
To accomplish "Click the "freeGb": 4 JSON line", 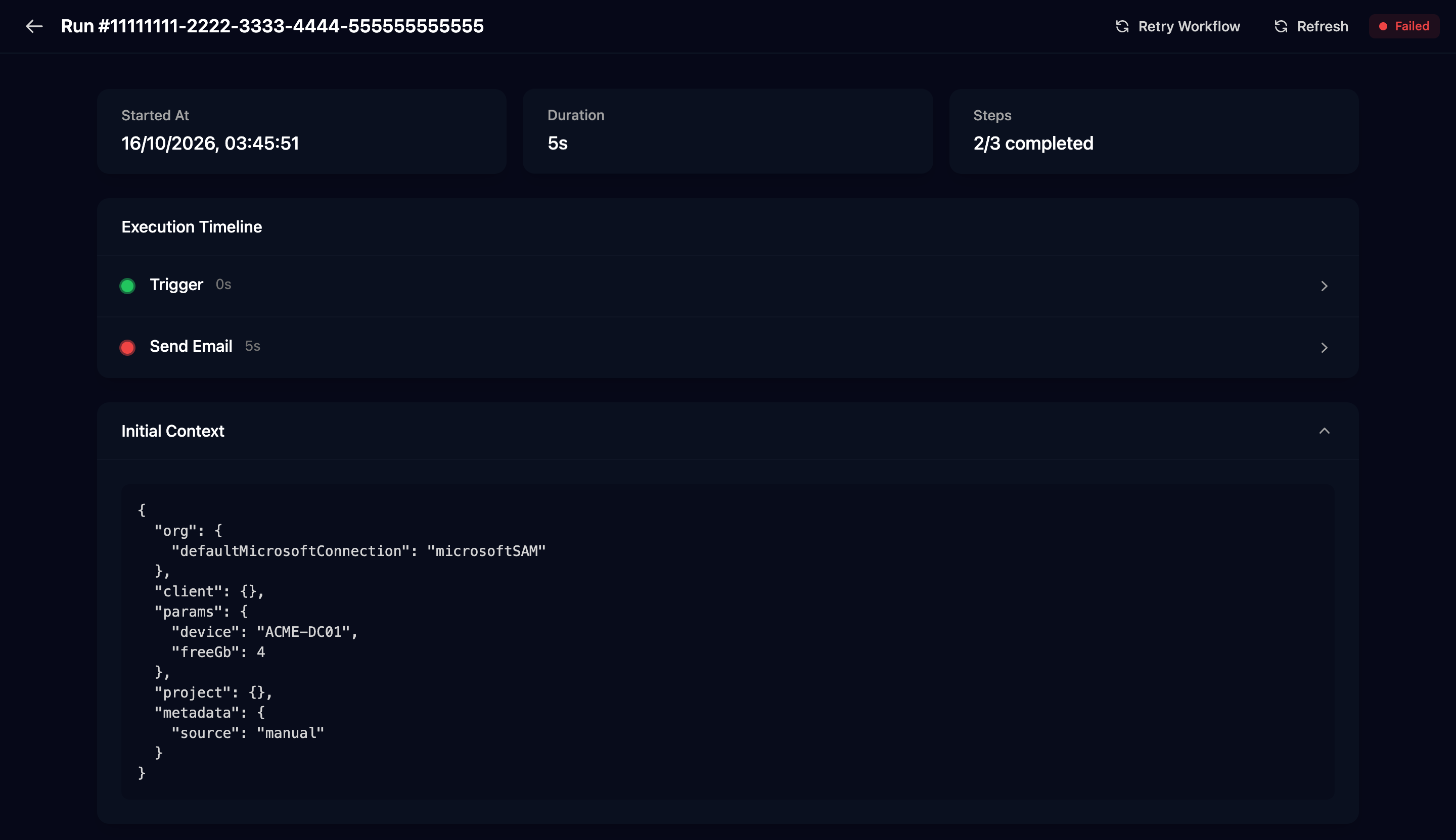I will (218, 652).
